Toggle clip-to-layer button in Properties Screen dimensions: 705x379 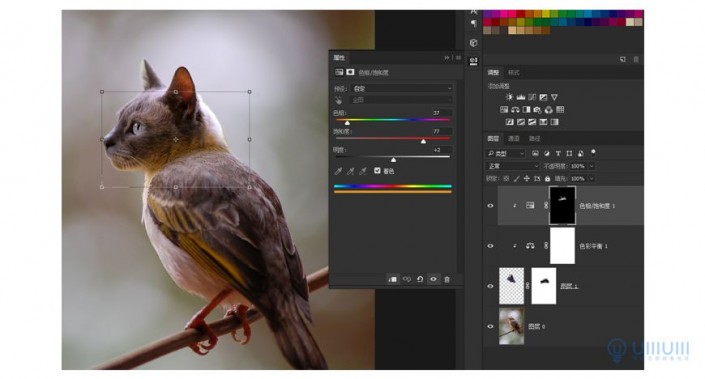click(393, 279)
